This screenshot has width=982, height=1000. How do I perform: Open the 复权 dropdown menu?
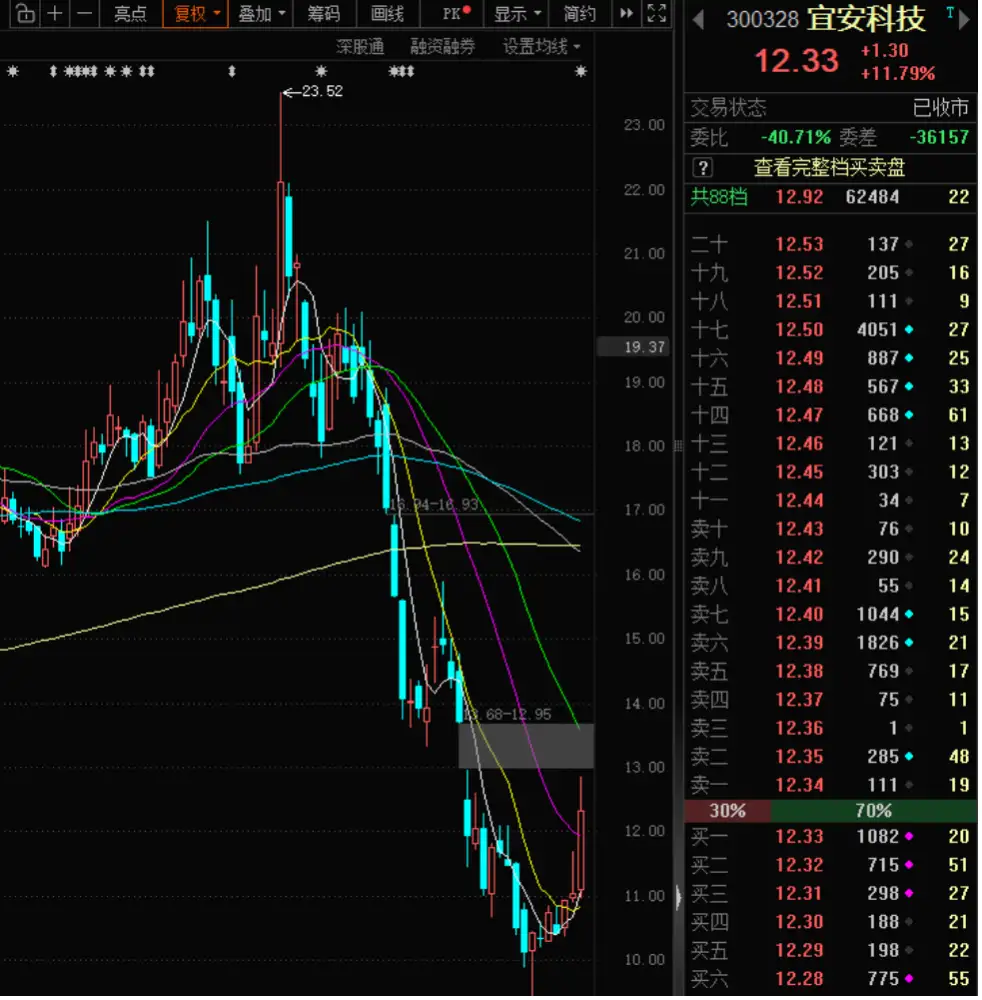click(x=196, y=13)
